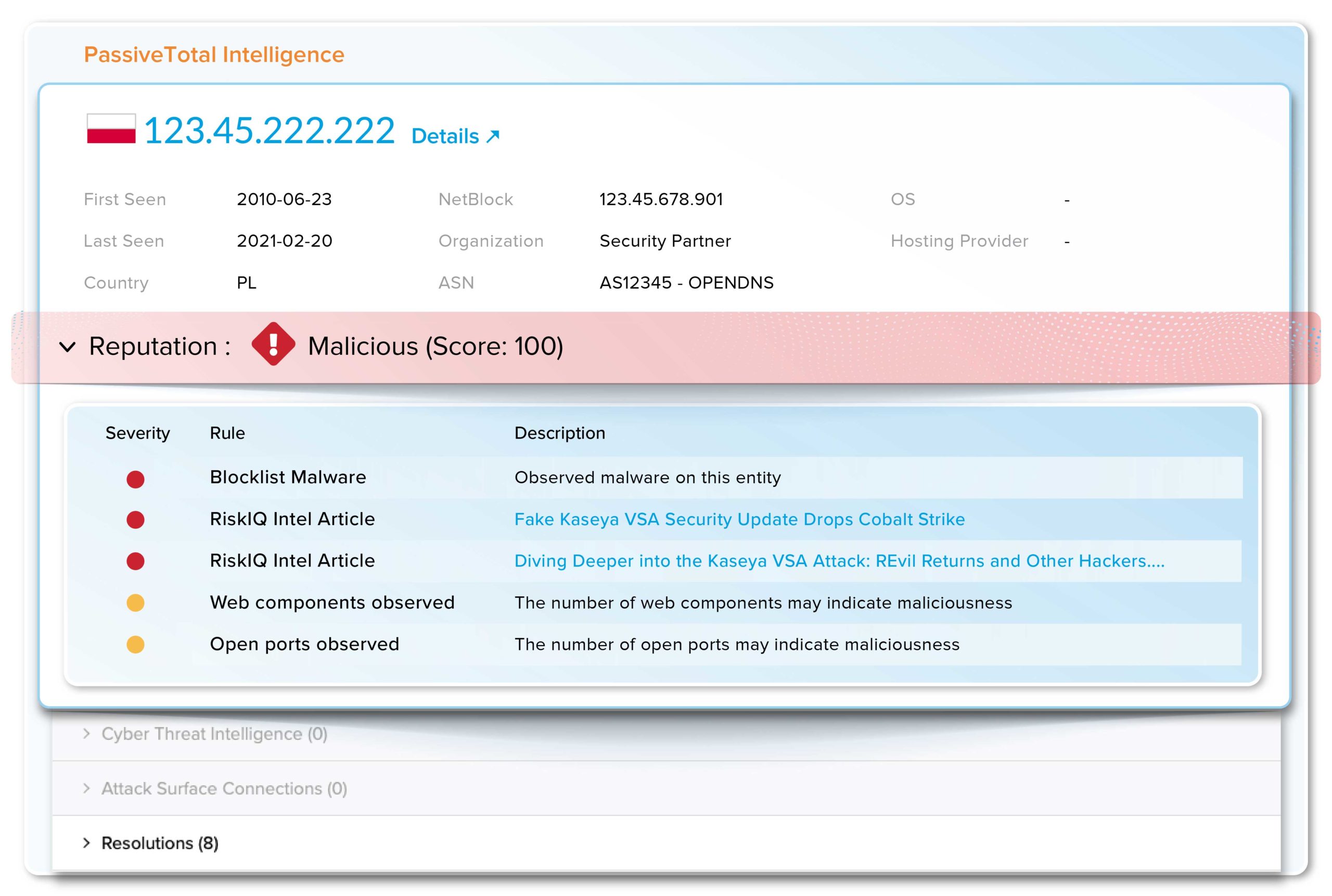Click the Description column header
Image resolution: width=1332 pixels, height=896 pixels.
[x=560, y=433]
